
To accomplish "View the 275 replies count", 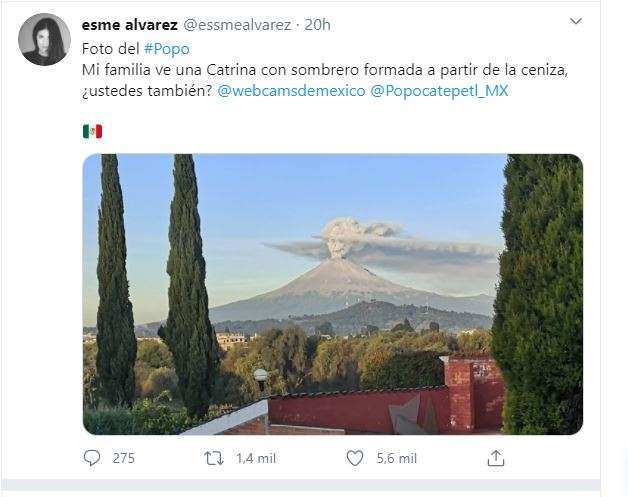I will (123, 458).
